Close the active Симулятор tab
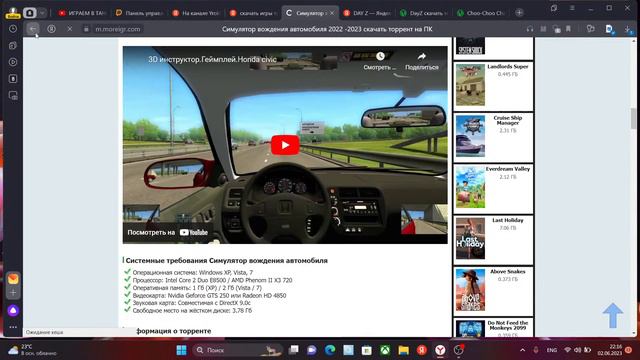The height and width of the screenshot is (360, 640). coord(332,13)
